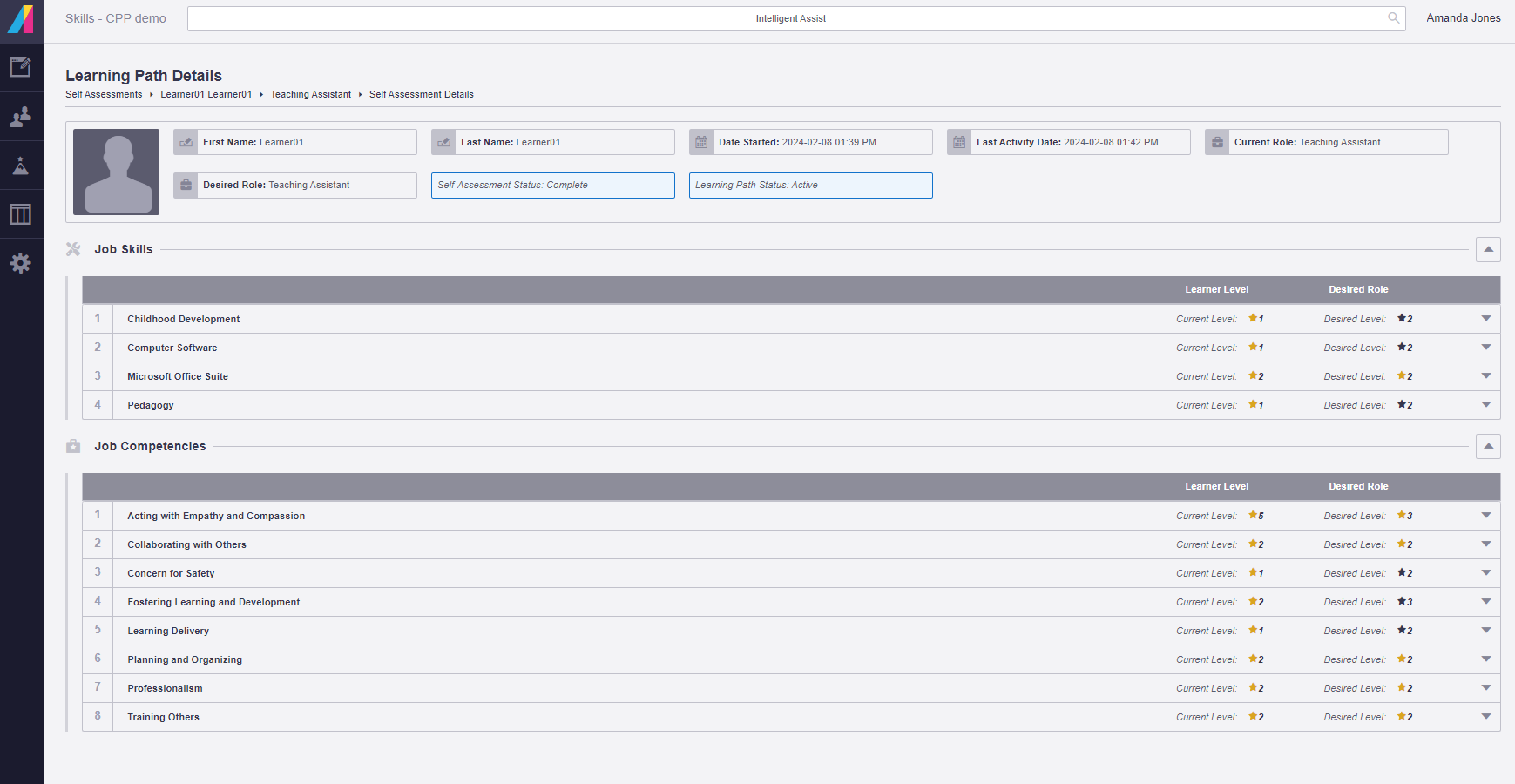Click the Last Activity Date calendar icon
Screen dimensions: 1515x784
(959, 142)
